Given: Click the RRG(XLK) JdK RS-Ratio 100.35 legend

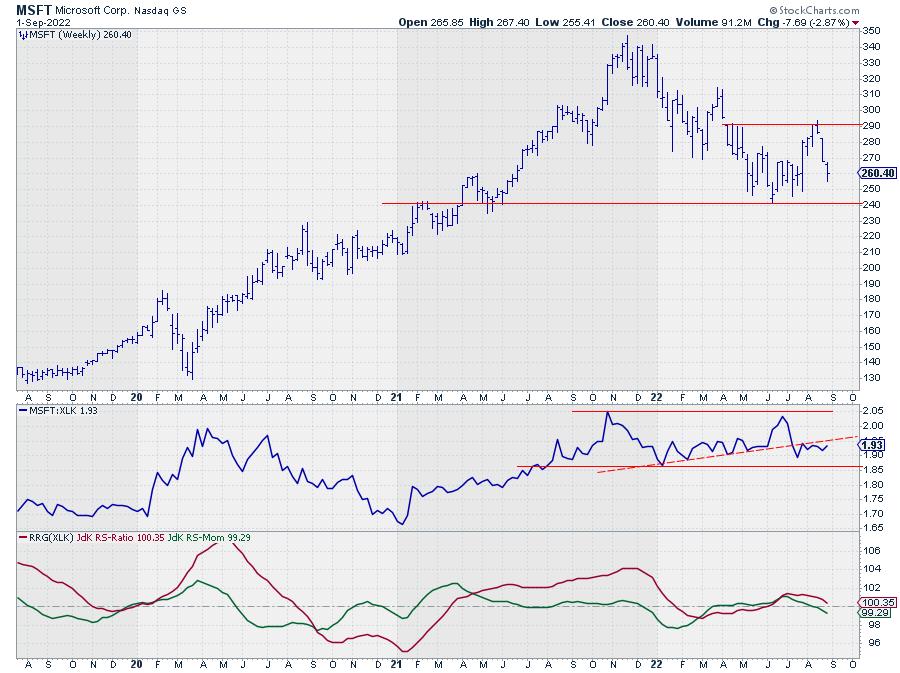Looking at the screenshot, I should (x=92, y=538).
